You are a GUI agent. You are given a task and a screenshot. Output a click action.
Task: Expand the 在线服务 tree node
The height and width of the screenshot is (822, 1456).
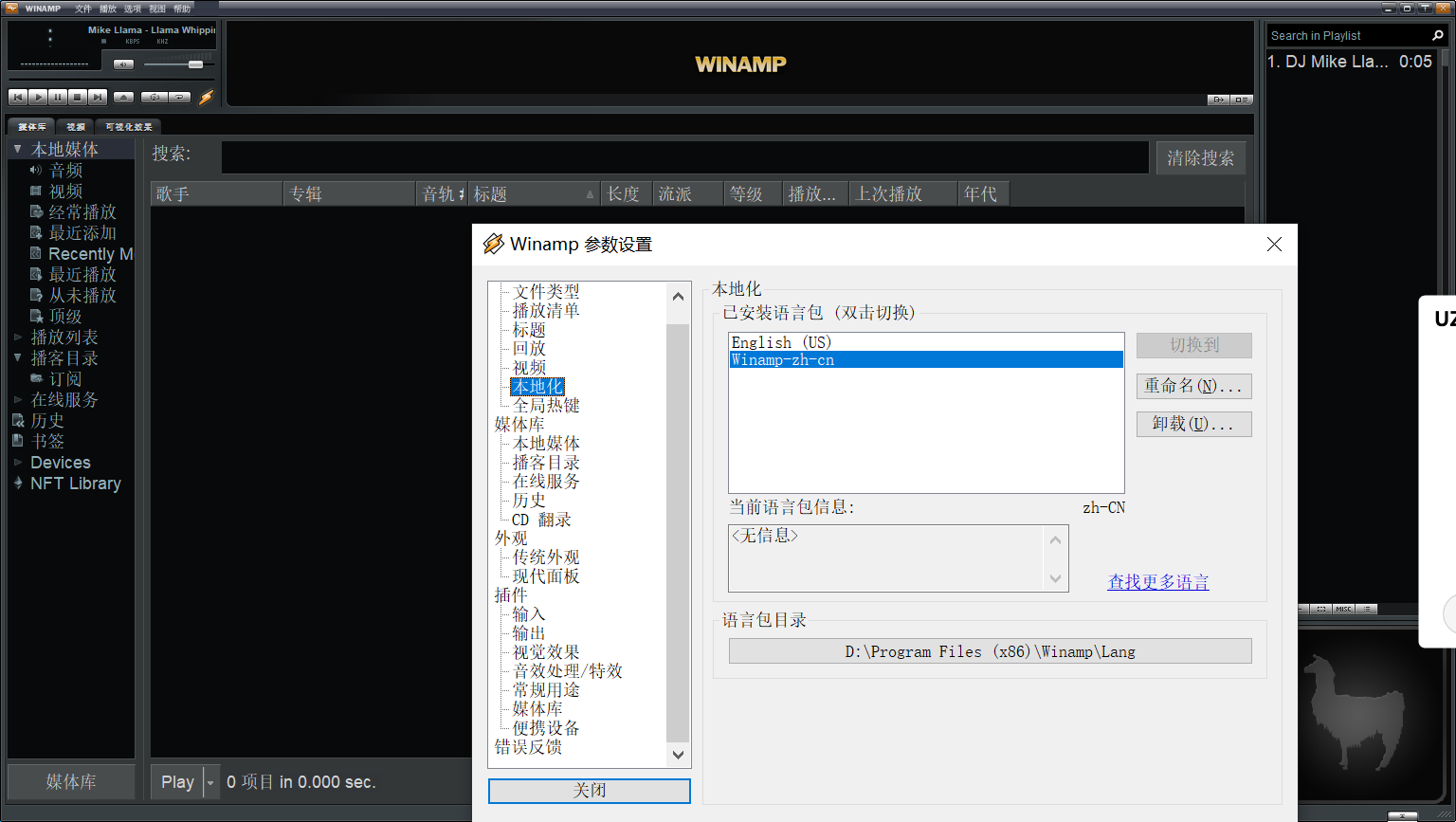click(x=17, y=399)
